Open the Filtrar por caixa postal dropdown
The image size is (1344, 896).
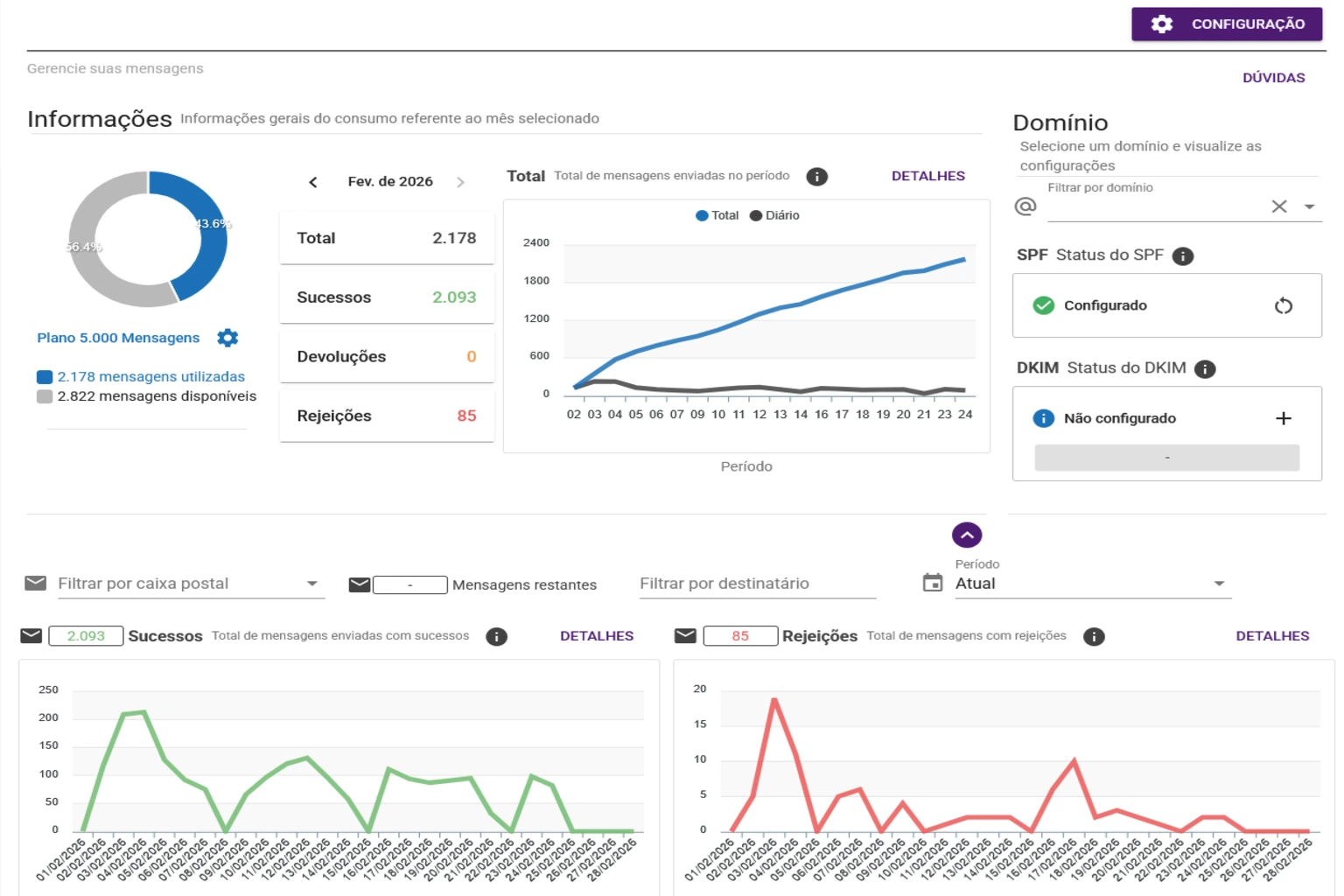click(312, 581)
